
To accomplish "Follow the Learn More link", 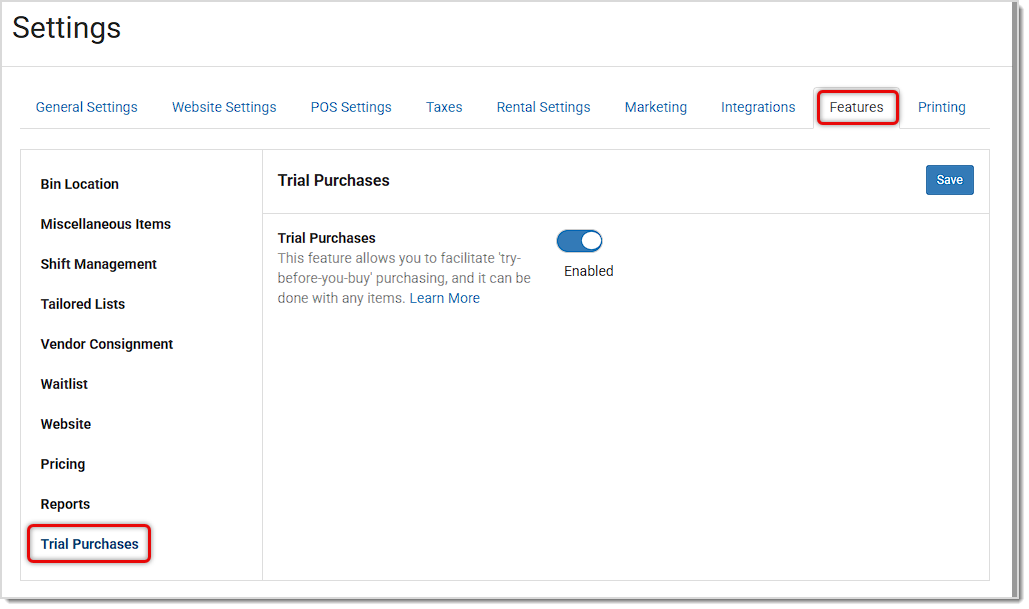I will point(444,299).
